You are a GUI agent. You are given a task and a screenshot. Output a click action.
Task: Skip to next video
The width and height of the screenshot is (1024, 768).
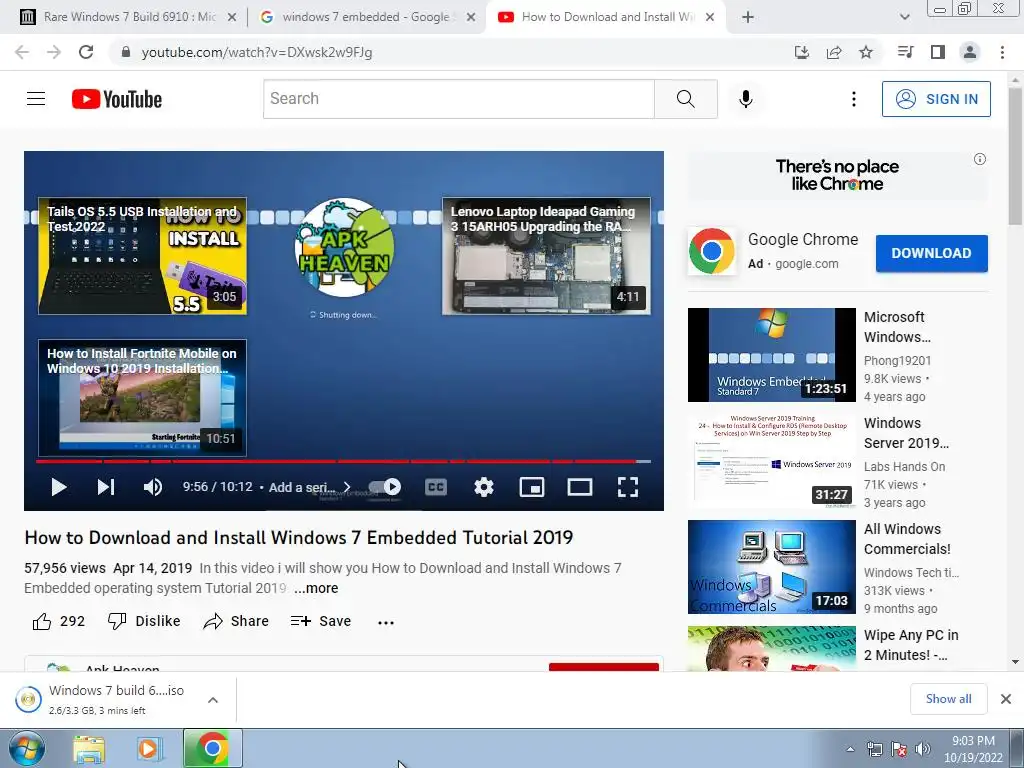[106, 487]
